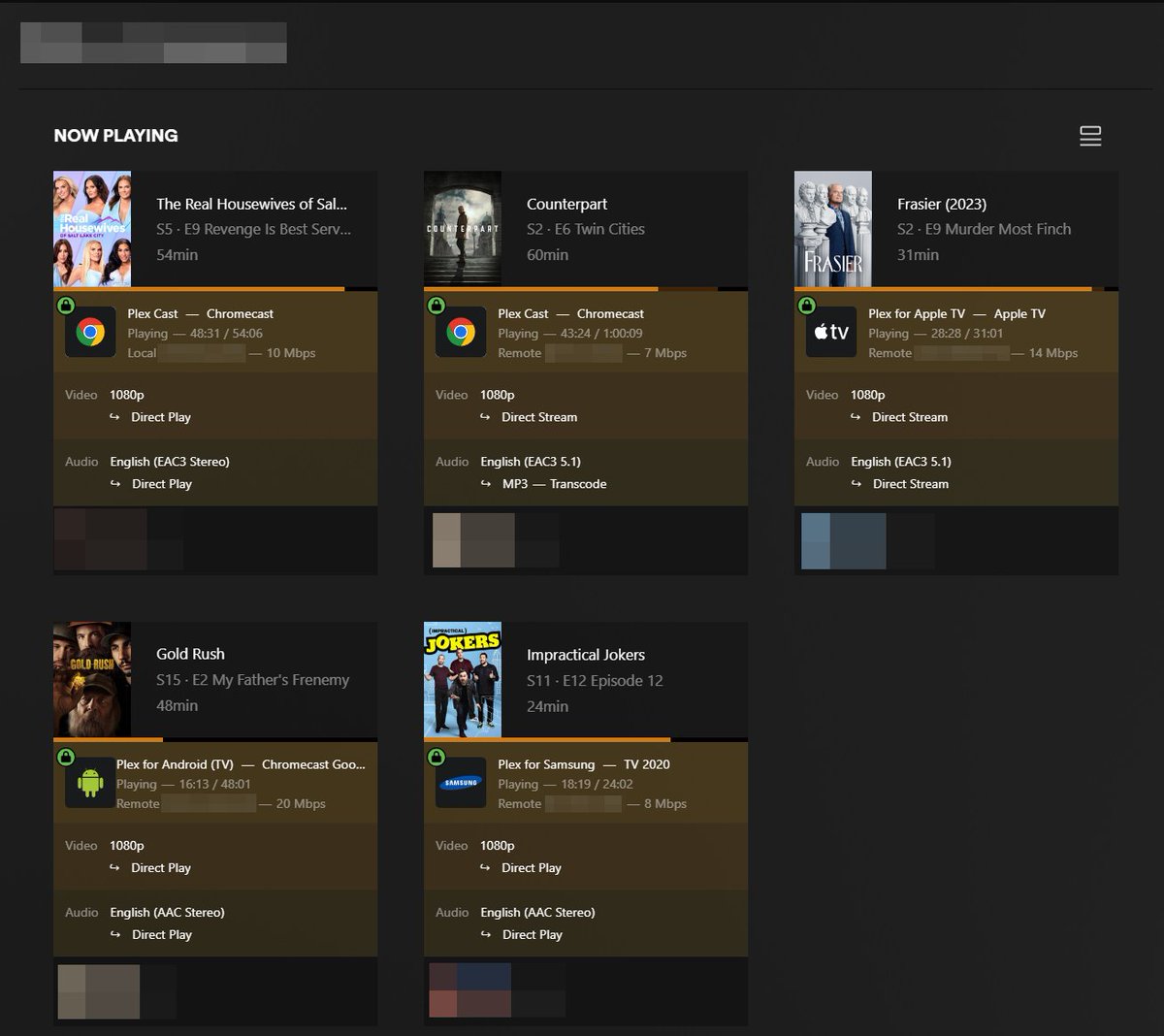Click 'English (EAC3 Stereo)' audio text

(x=170, y=462)
